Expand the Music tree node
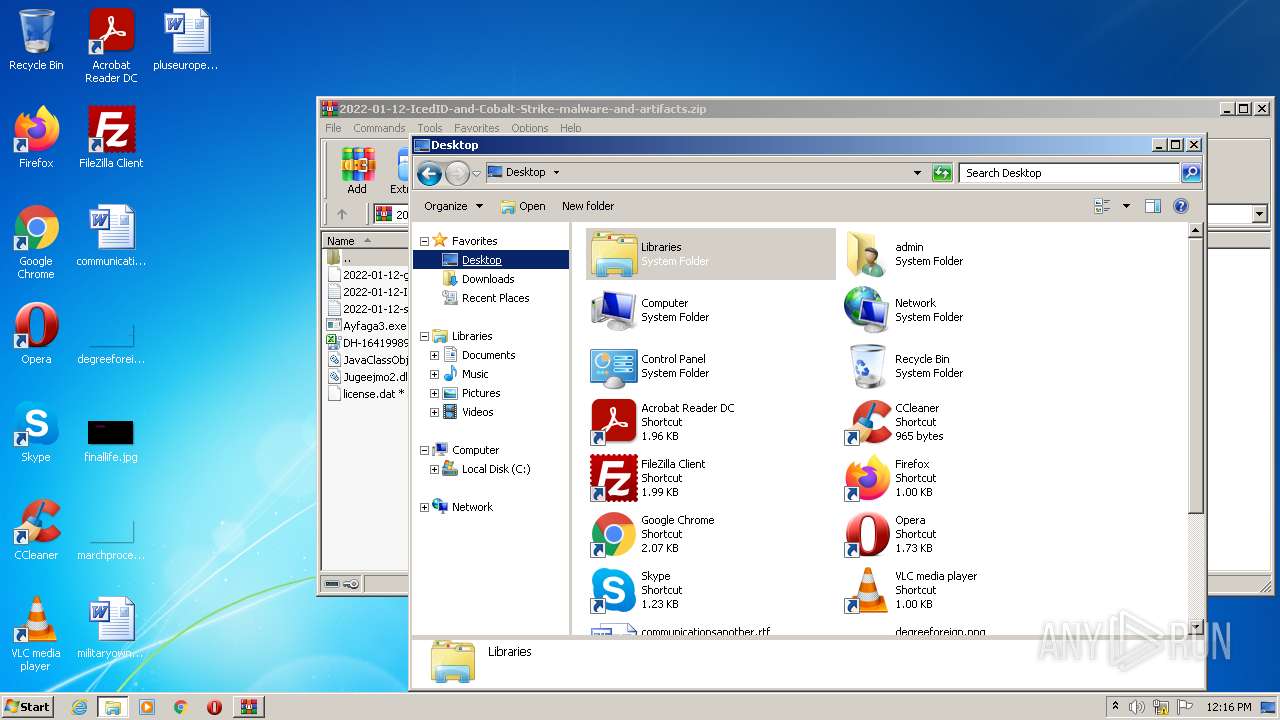This screenshot has height=720, width=1280. [x=434, y=374]
